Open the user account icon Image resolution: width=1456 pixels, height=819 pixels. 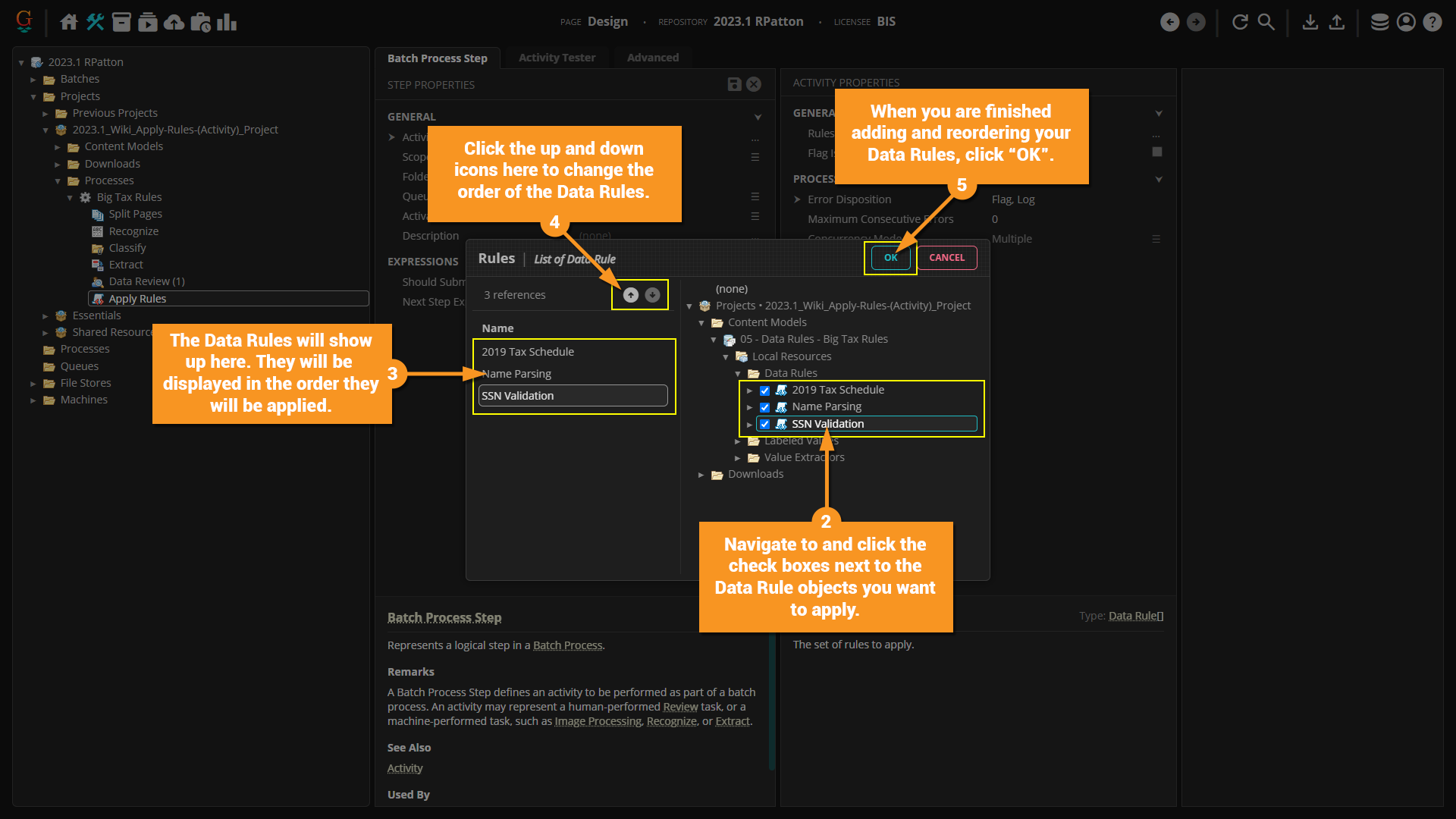1406,22
